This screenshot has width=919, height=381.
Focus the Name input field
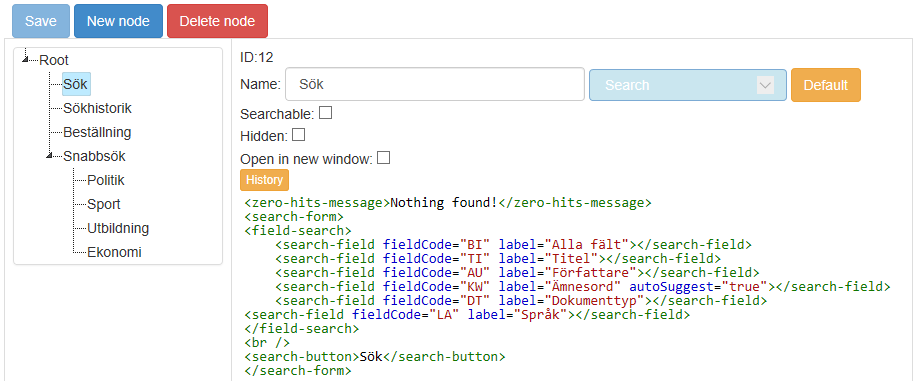point(434,84)
